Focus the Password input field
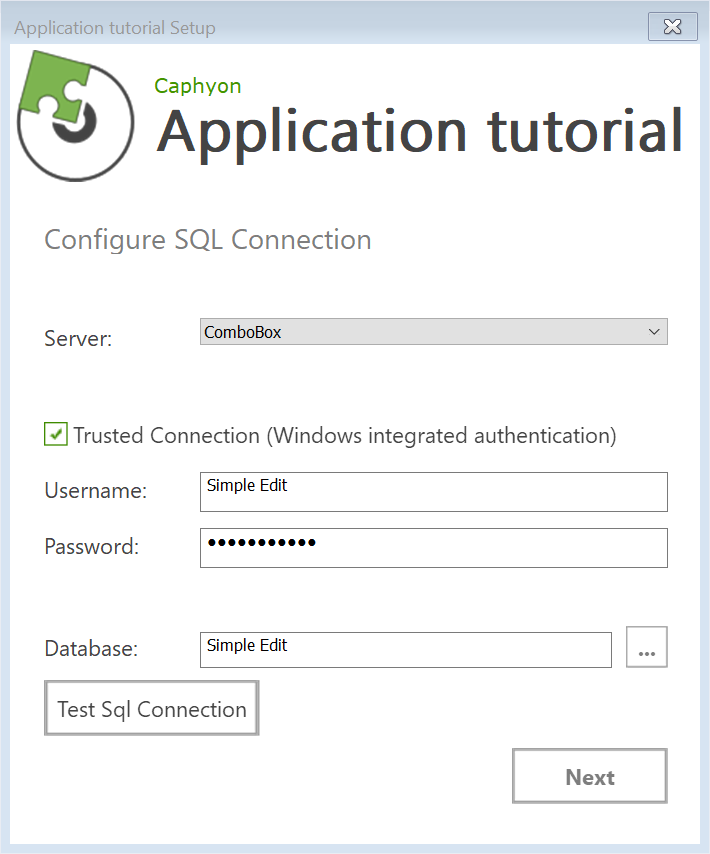Image resolution: width=710 pixels, height=854 pixels. (x=433, y=548)
